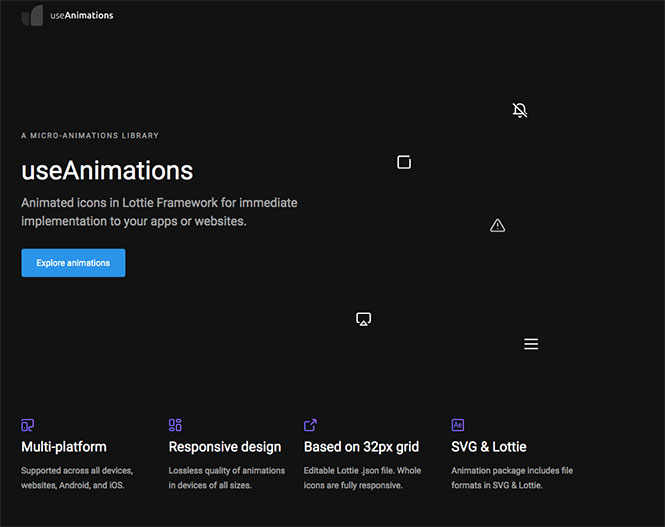This screenshot has width=665, height=527.
Task: Click the Explore animations button
Action: click(x=73, y=263)
